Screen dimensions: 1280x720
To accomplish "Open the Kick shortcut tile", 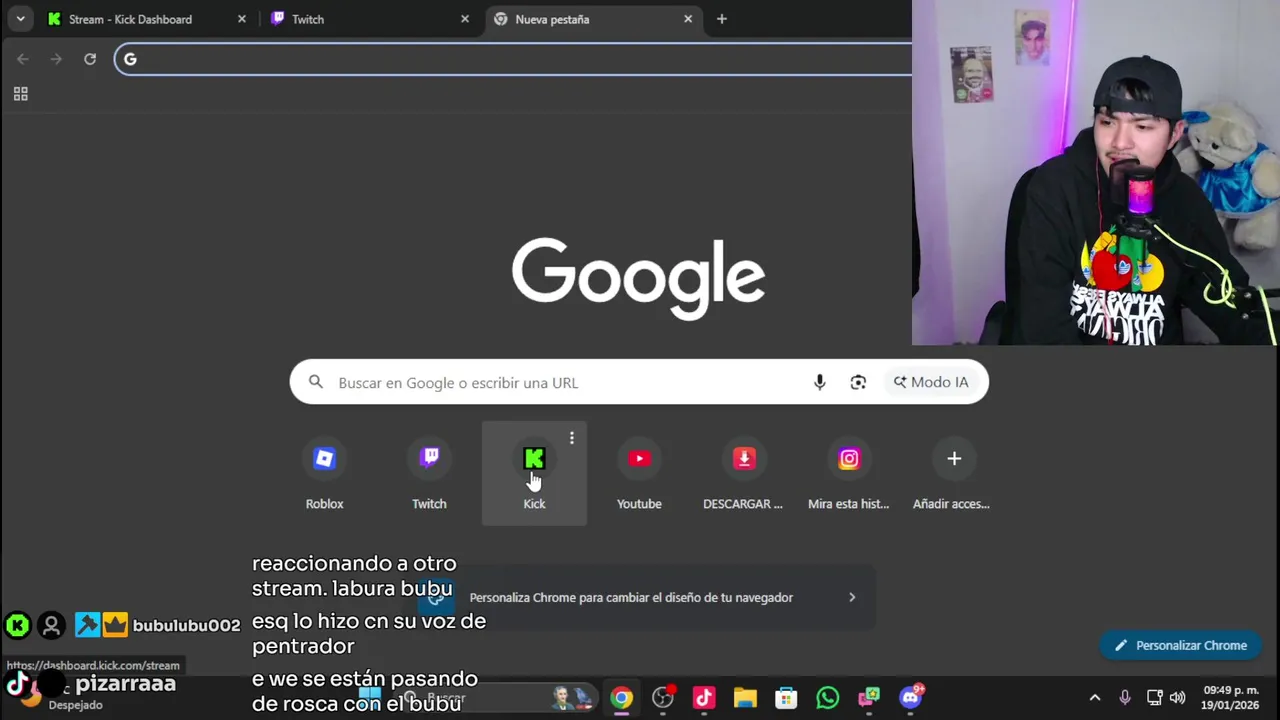I will pyautogui.click(x=534, y=473).
